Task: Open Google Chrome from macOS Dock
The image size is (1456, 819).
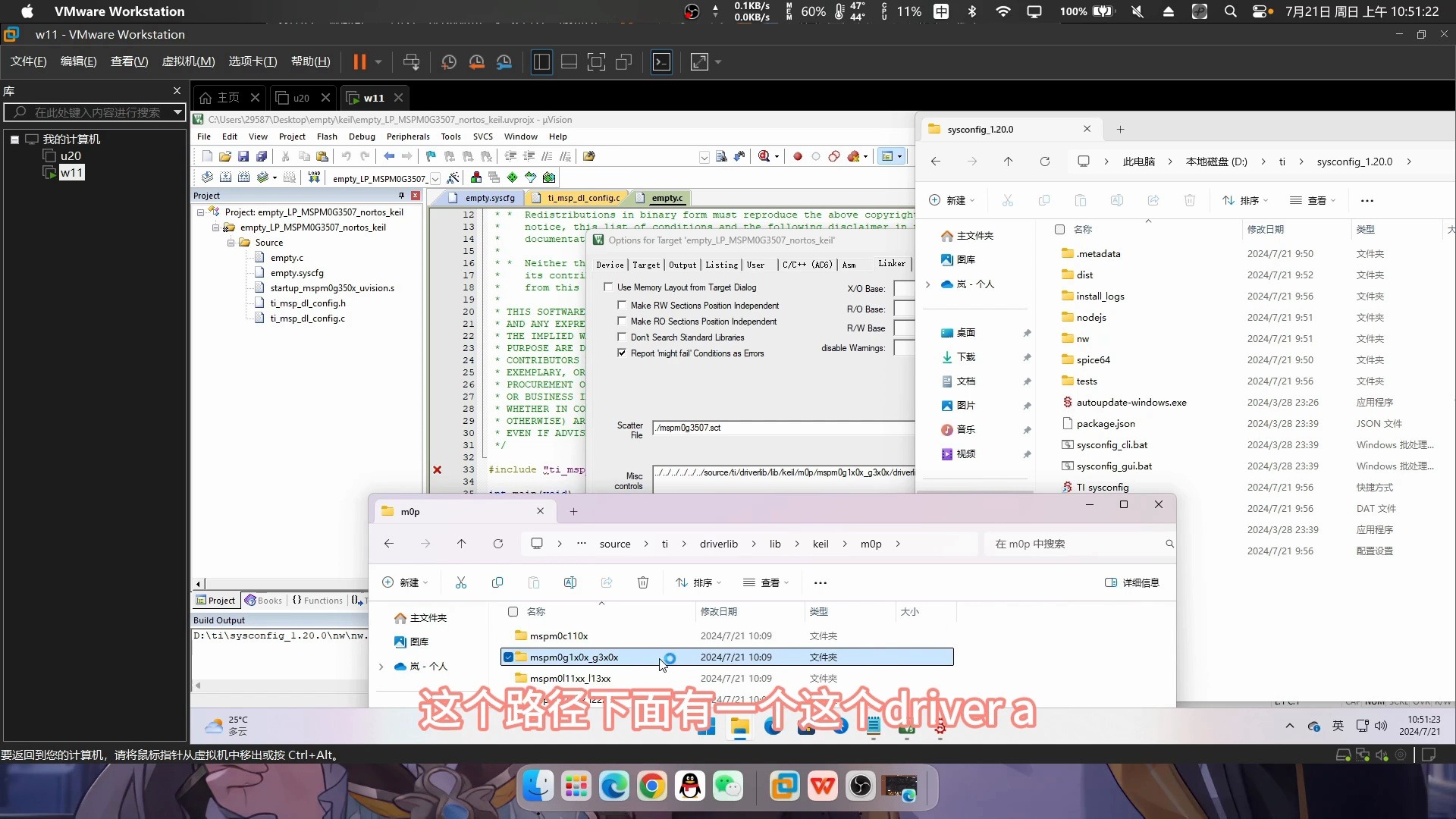Action: [652, 787]
